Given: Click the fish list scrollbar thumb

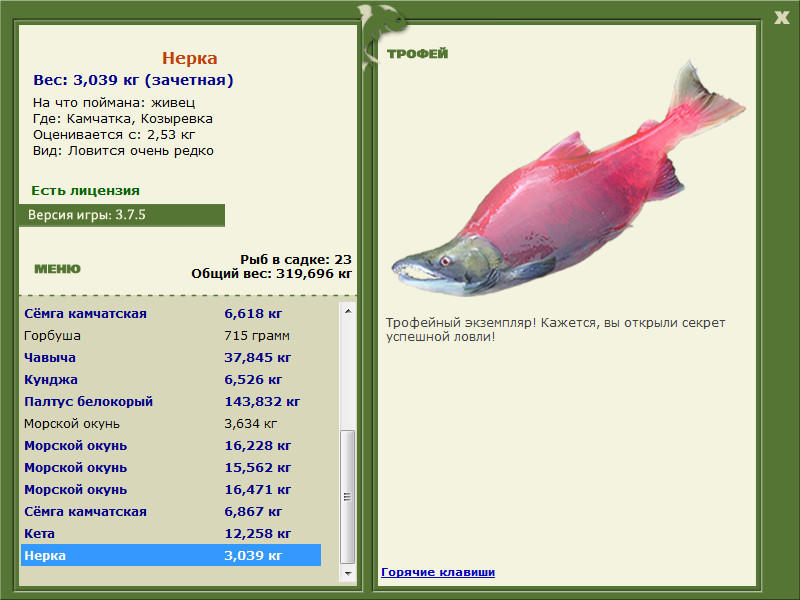Looking at the screenshot, I should click(347, 496).
